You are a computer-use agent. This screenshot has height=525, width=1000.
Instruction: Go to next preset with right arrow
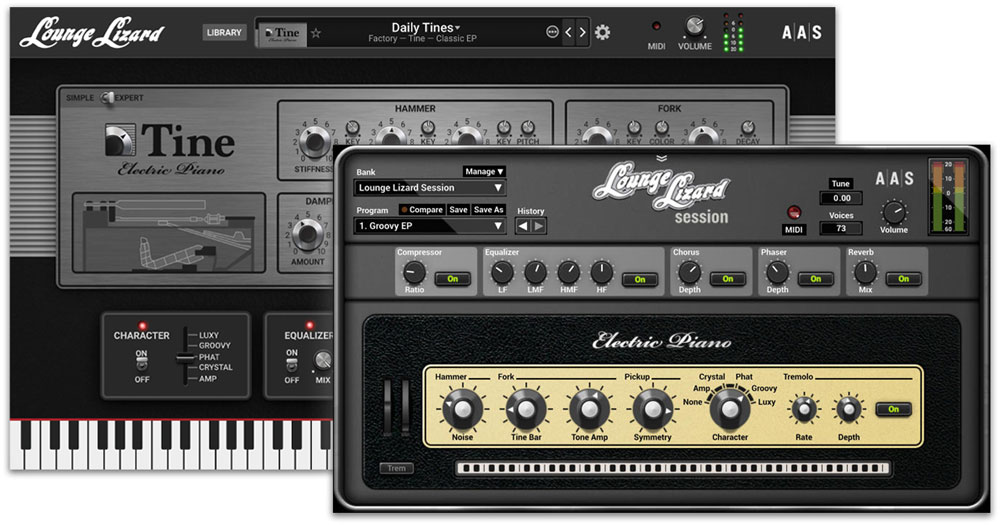click(x=583, y=32)
